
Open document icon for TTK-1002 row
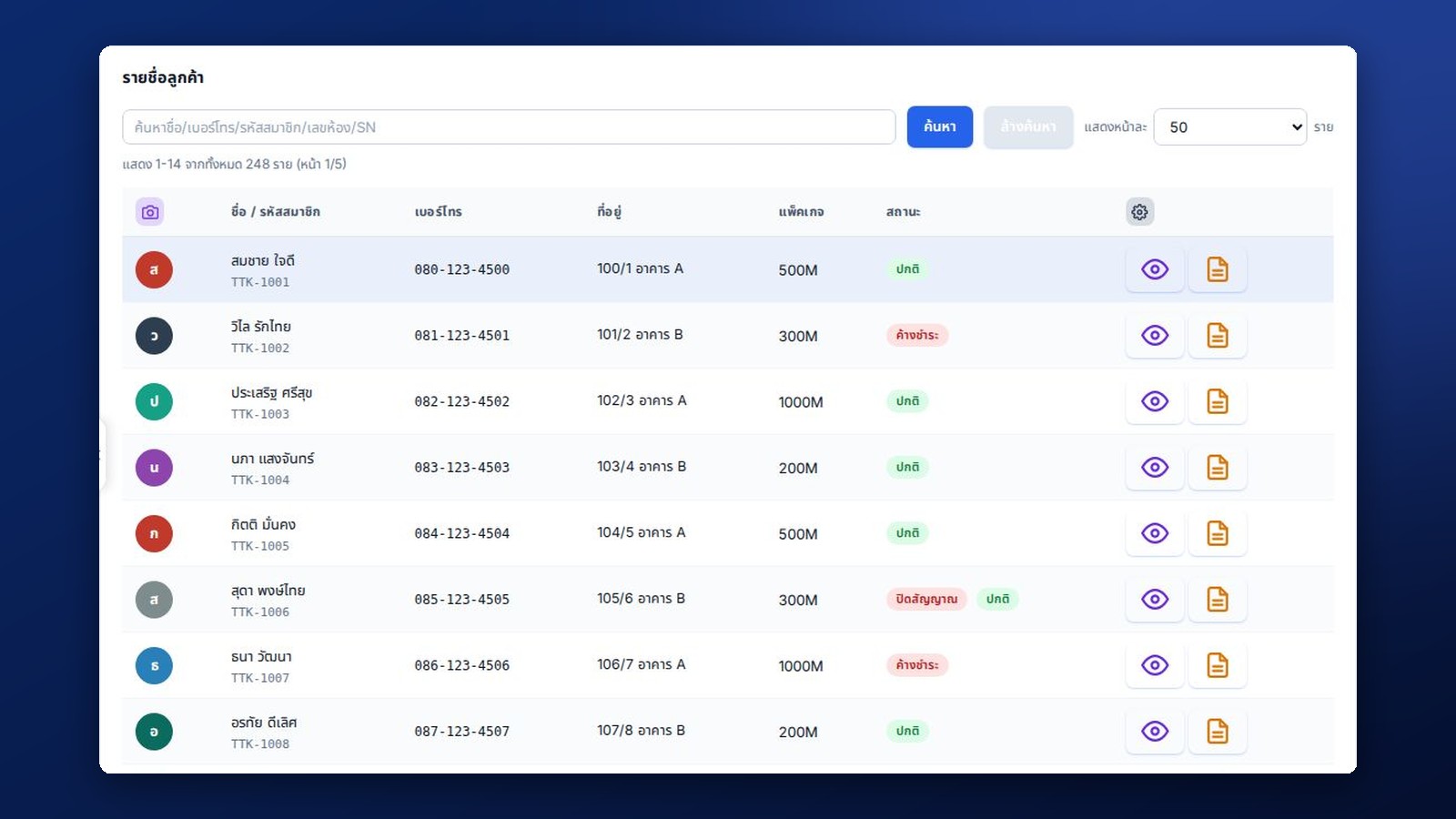1218,336
